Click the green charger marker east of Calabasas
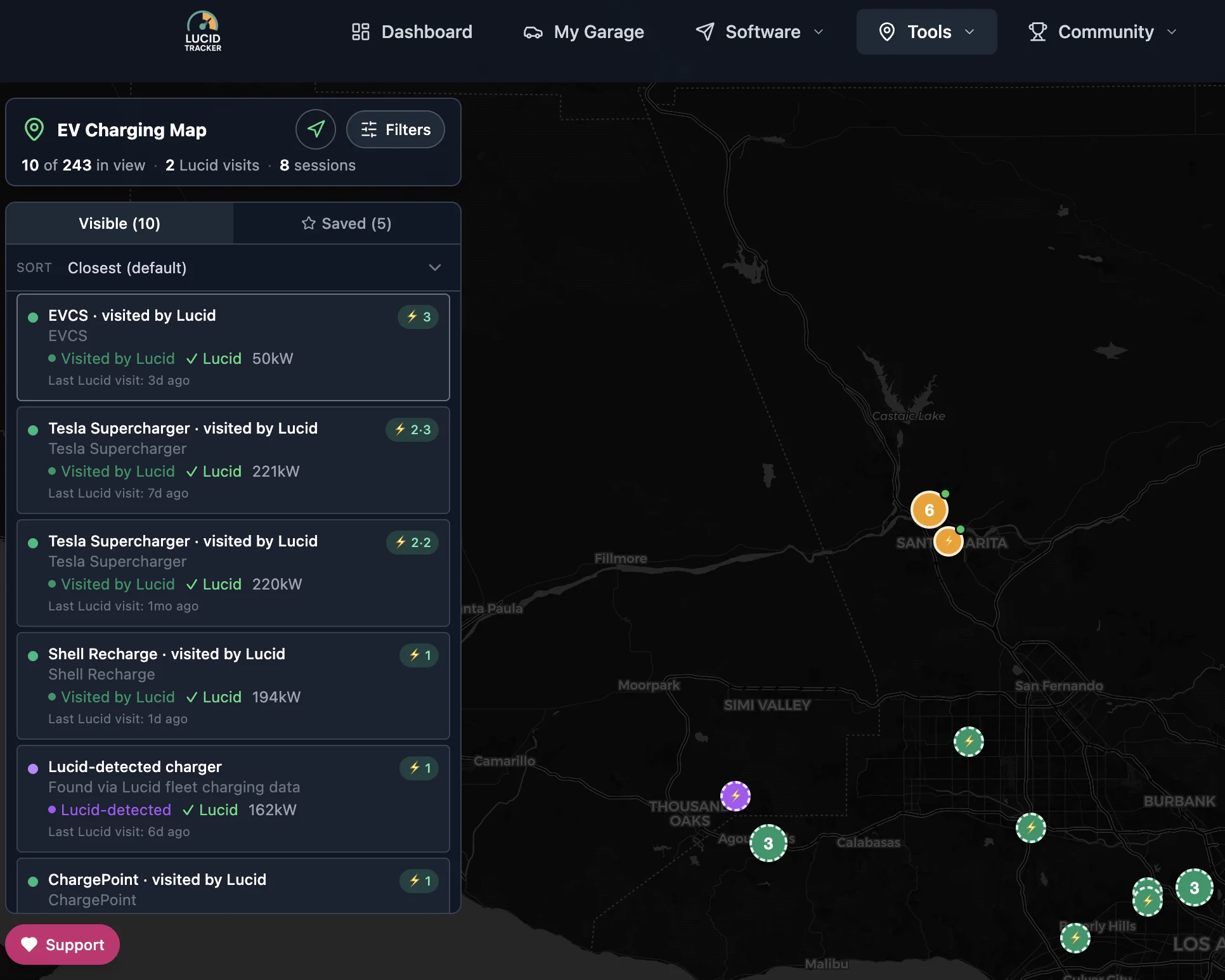The width and height of the screenshot is (1225, 980). coord(1031,827)
